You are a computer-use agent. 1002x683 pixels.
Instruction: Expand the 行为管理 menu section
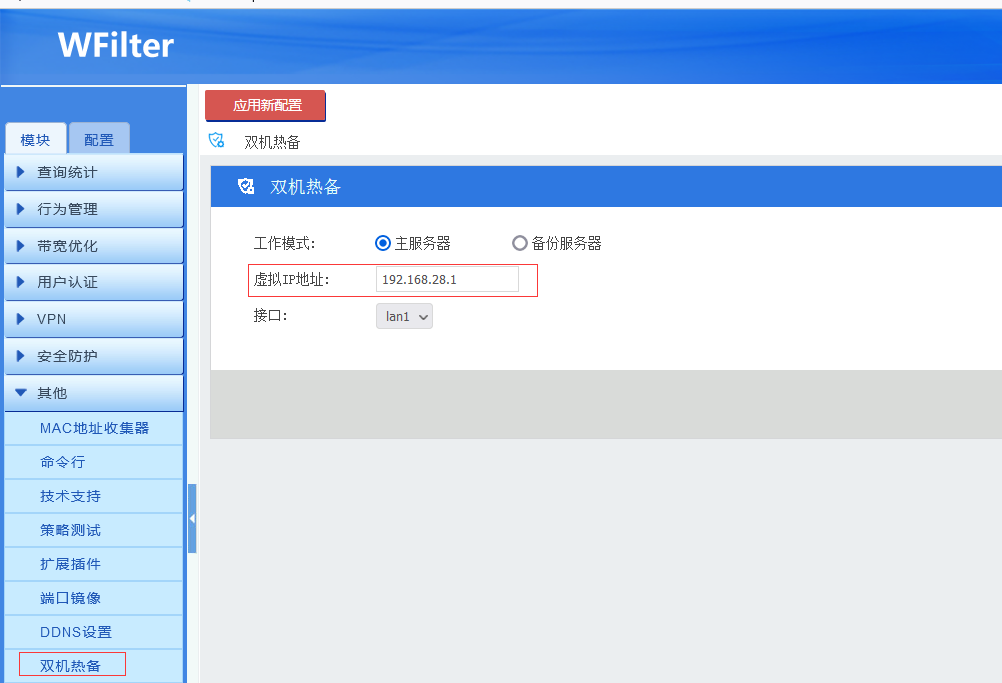tap(93, 209)
